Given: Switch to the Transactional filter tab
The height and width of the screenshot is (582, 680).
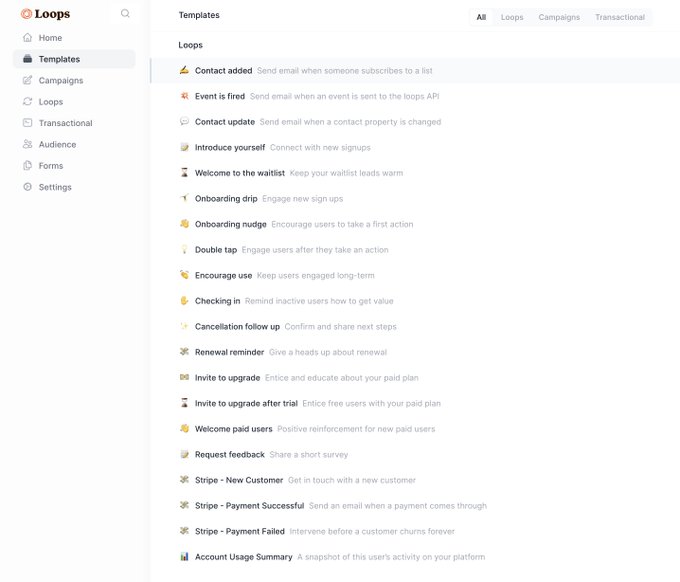Looking at the screenshot, I should coord(620,17).
